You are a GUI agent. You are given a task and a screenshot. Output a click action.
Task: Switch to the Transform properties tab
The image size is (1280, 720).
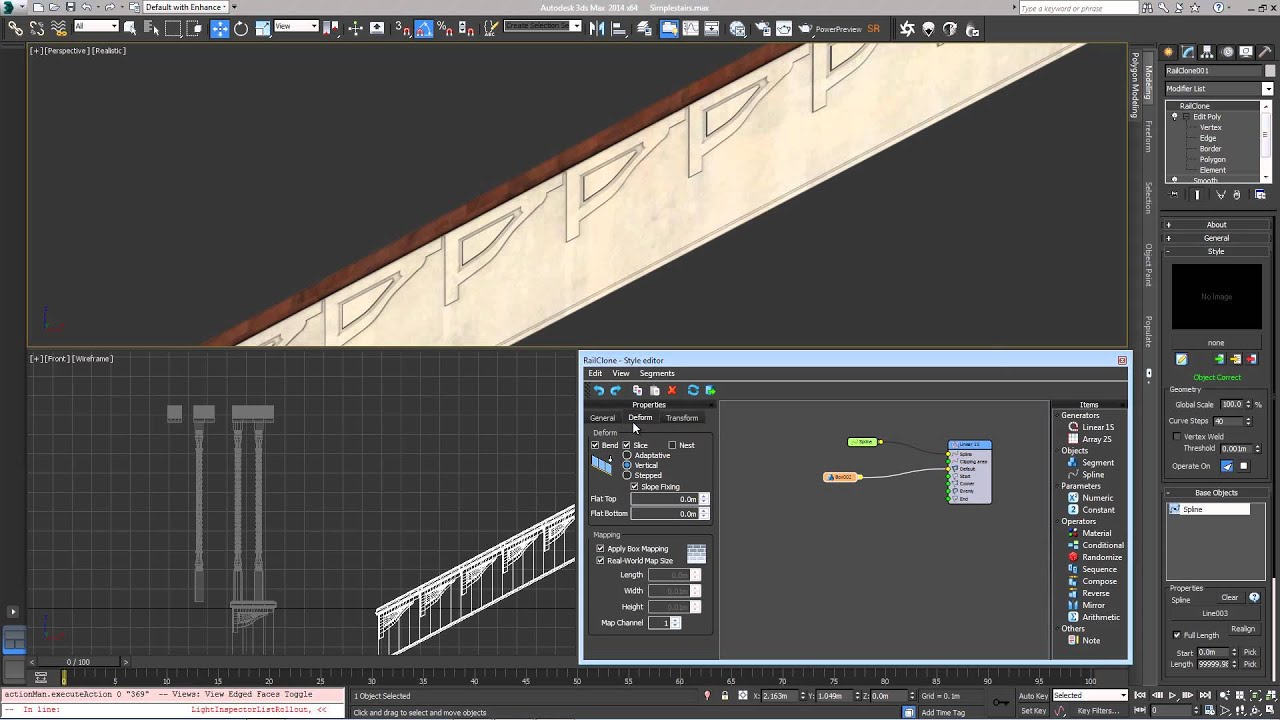682,418
